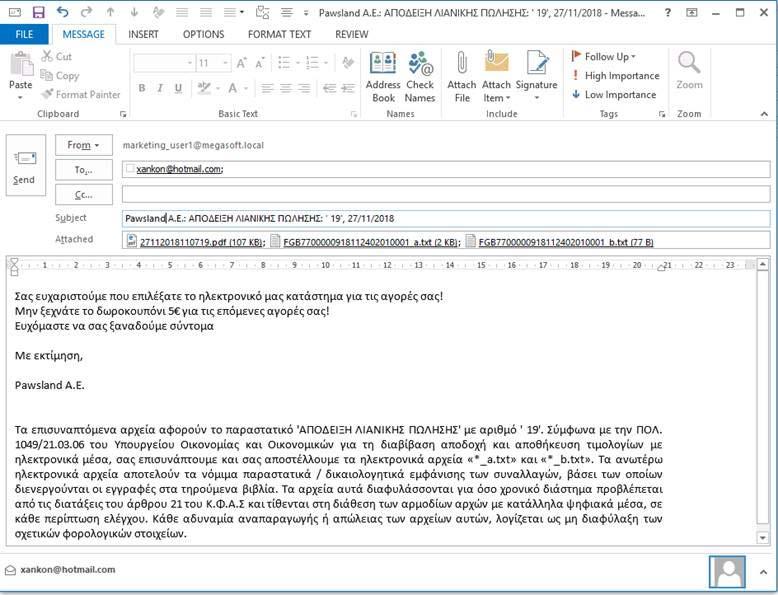Image resolution: width=778 pixels, height=595 pixels.
Task: Click Cut in Clipboard group
Action: (57, 56)
